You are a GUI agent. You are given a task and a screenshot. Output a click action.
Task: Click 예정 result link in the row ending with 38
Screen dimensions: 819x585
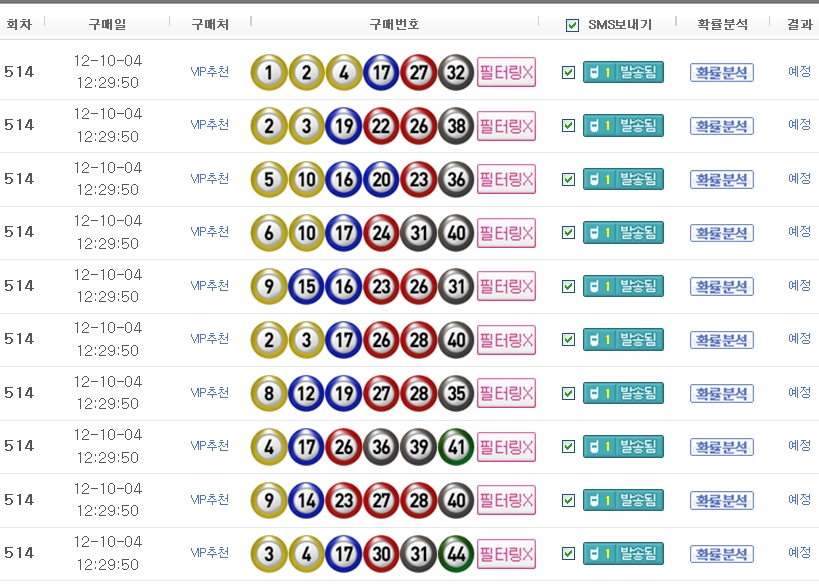(799, 125)
